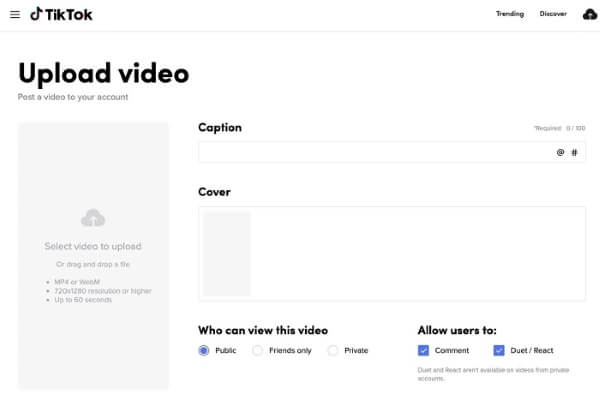The width and height of the screenshot is (600, 413).
Task: Add a hashtag using the # icon
Action: click(574, 152)
